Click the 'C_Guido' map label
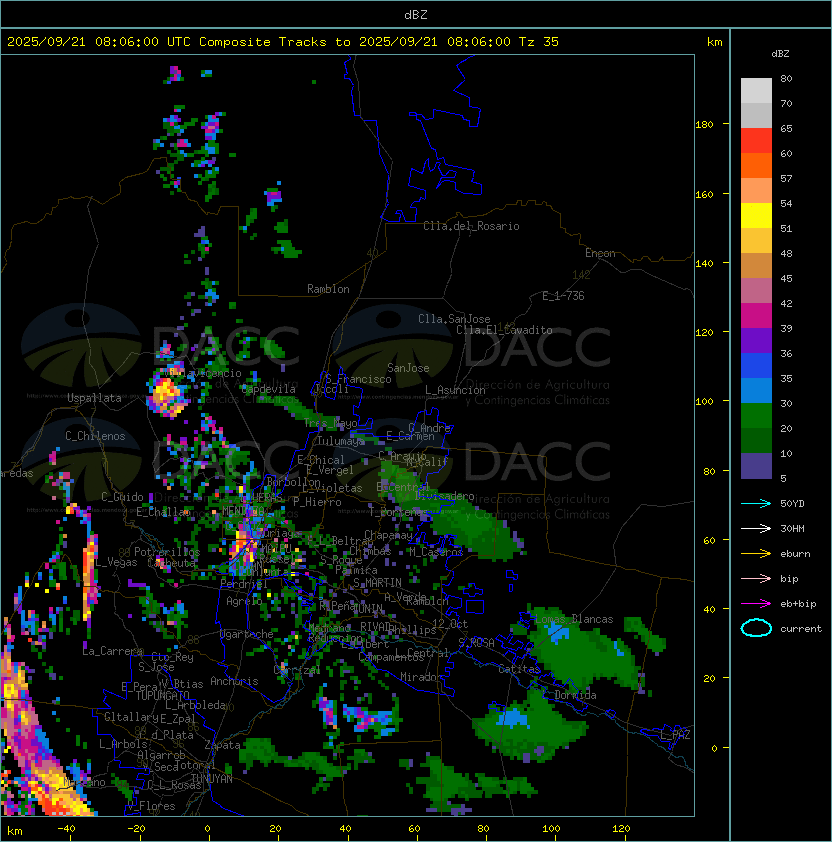The height and width of the screenshot is (842, 832). [122, 497]
